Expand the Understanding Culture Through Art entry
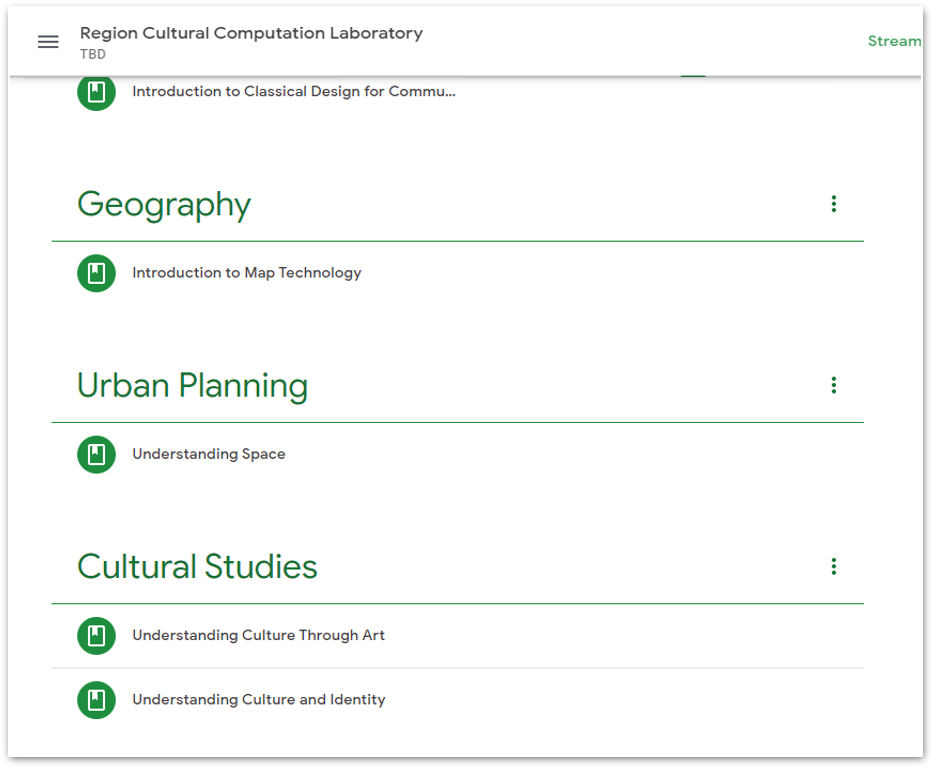The height and width of the screenshot is (768, 933). point(260,634)
